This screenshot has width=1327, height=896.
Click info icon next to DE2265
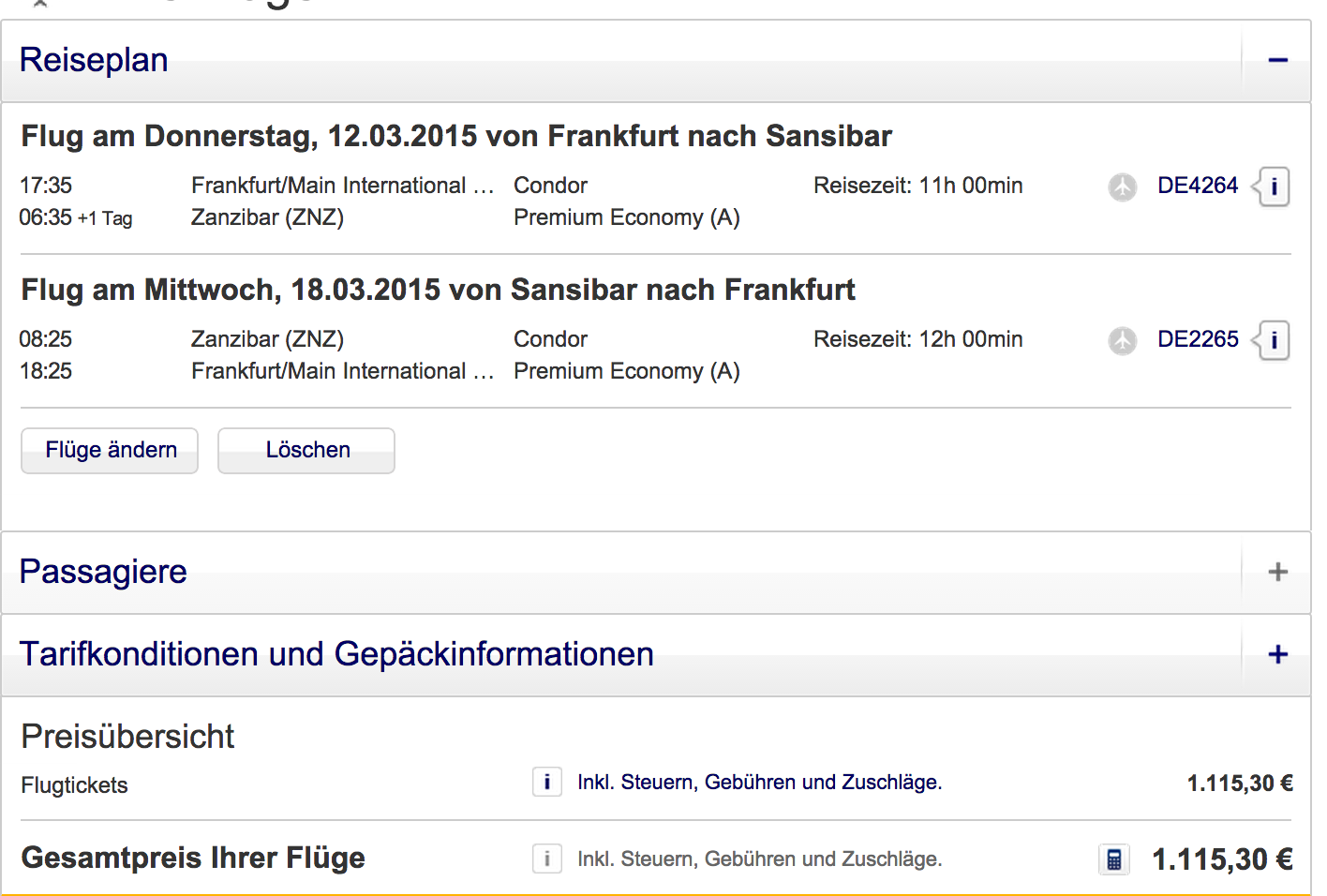click(x=1274, y=340)
